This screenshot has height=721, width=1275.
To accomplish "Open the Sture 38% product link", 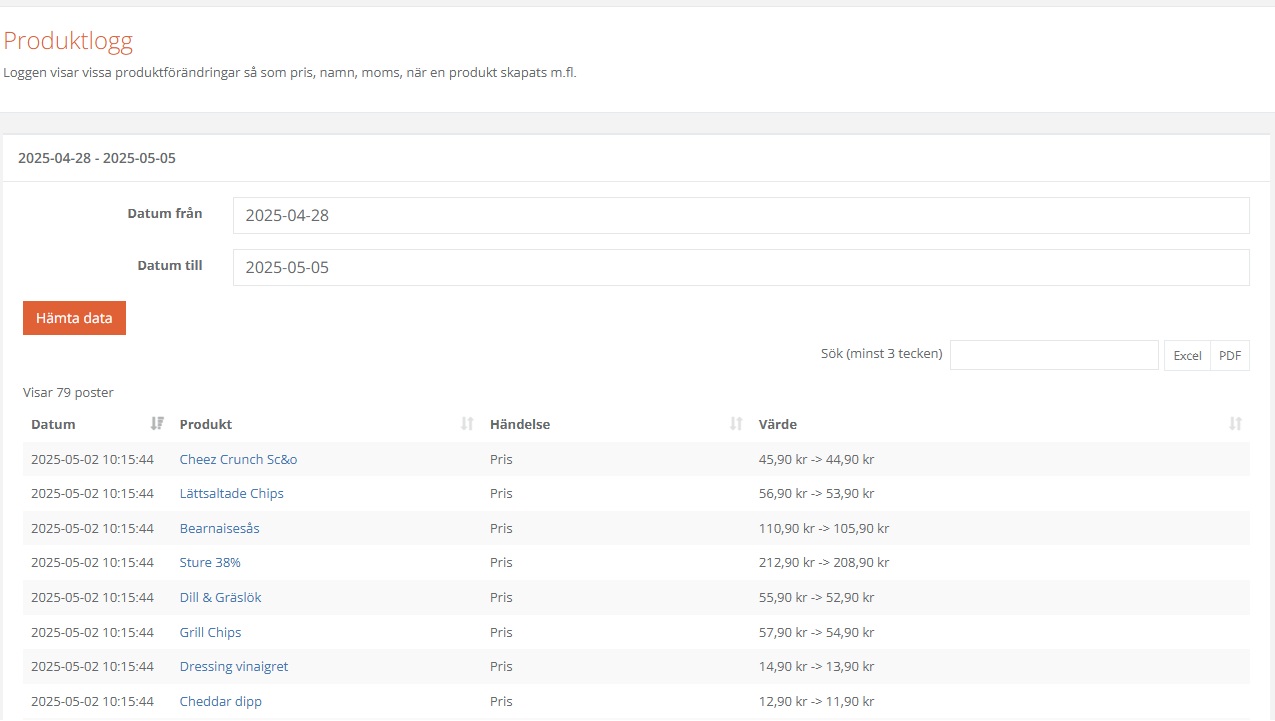I will click(x=210, y=563).
